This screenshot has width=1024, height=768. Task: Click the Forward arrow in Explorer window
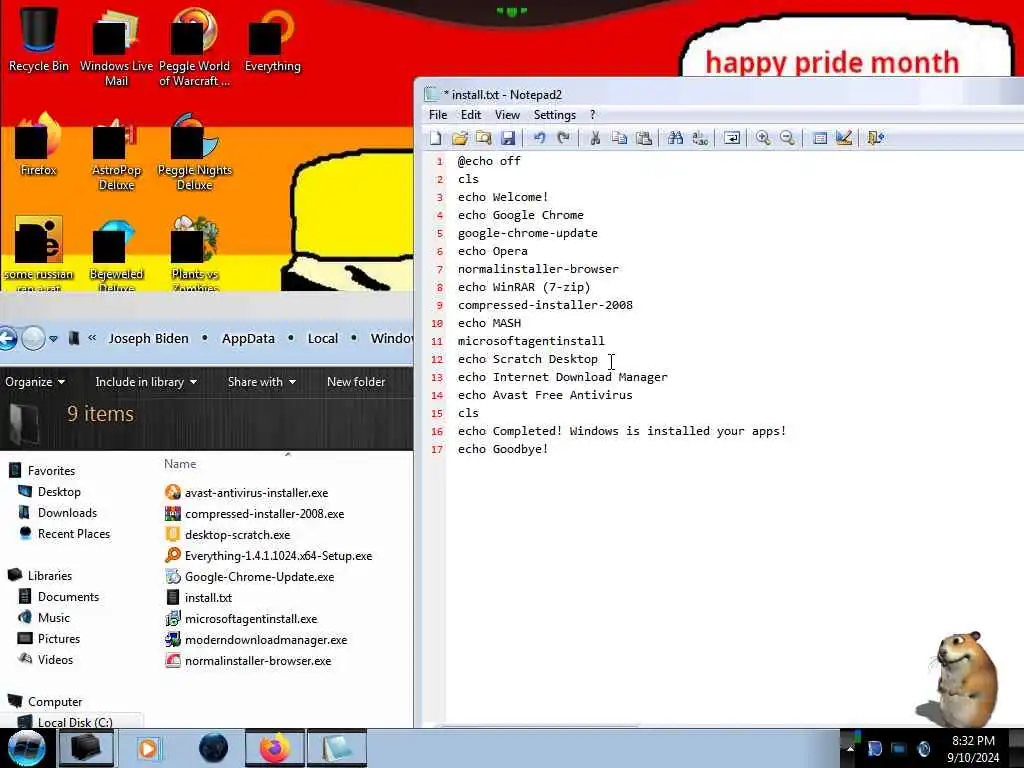pos(33,338)
